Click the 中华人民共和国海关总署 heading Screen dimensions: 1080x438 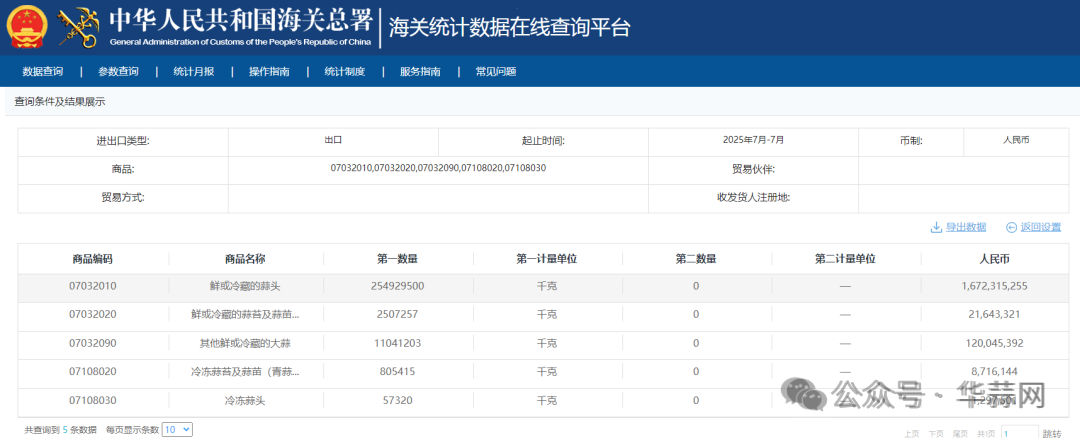(x=240, y=21)
